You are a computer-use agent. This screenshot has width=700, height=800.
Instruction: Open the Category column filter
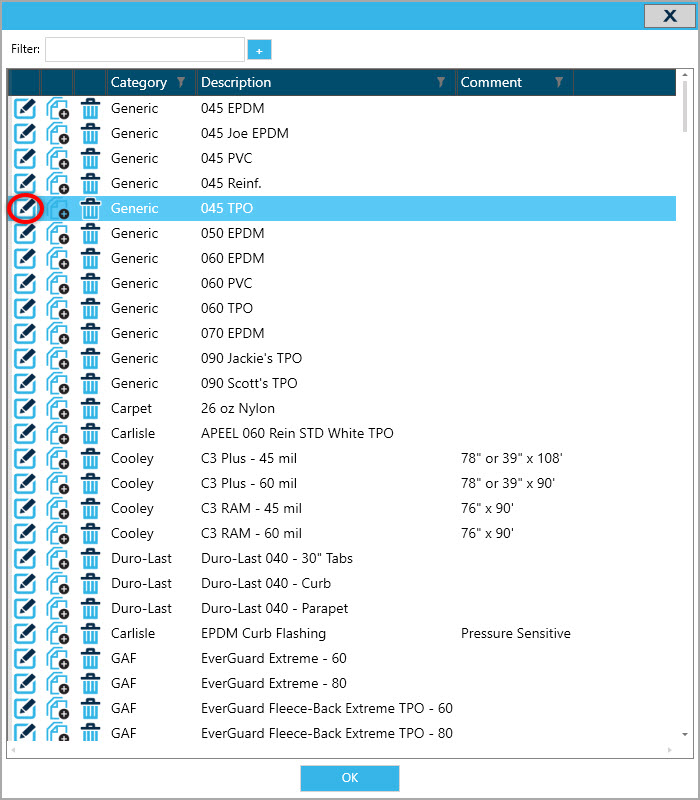[181, 82]
